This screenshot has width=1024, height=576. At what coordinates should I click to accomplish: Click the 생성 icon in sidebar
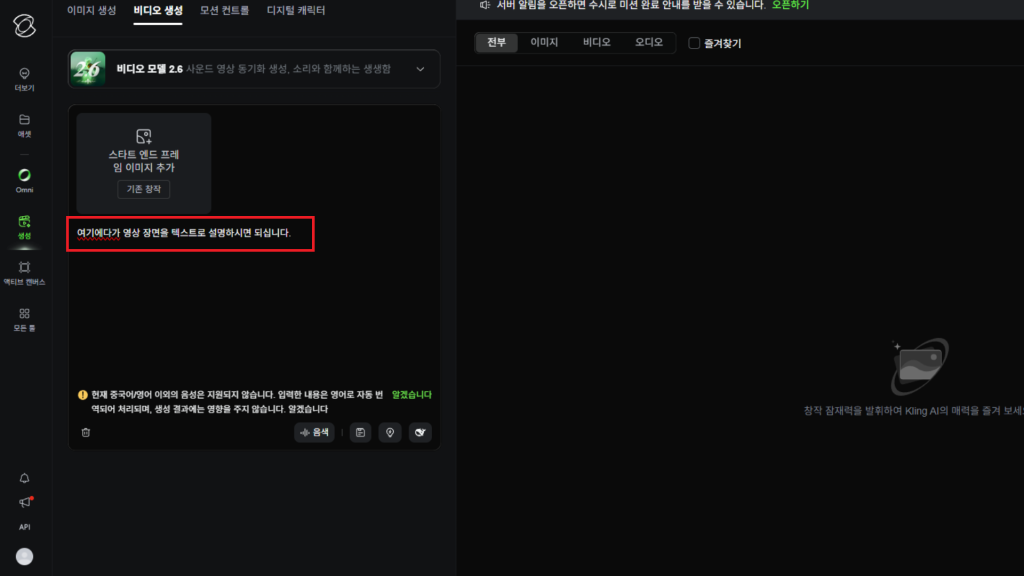[24, 225]
